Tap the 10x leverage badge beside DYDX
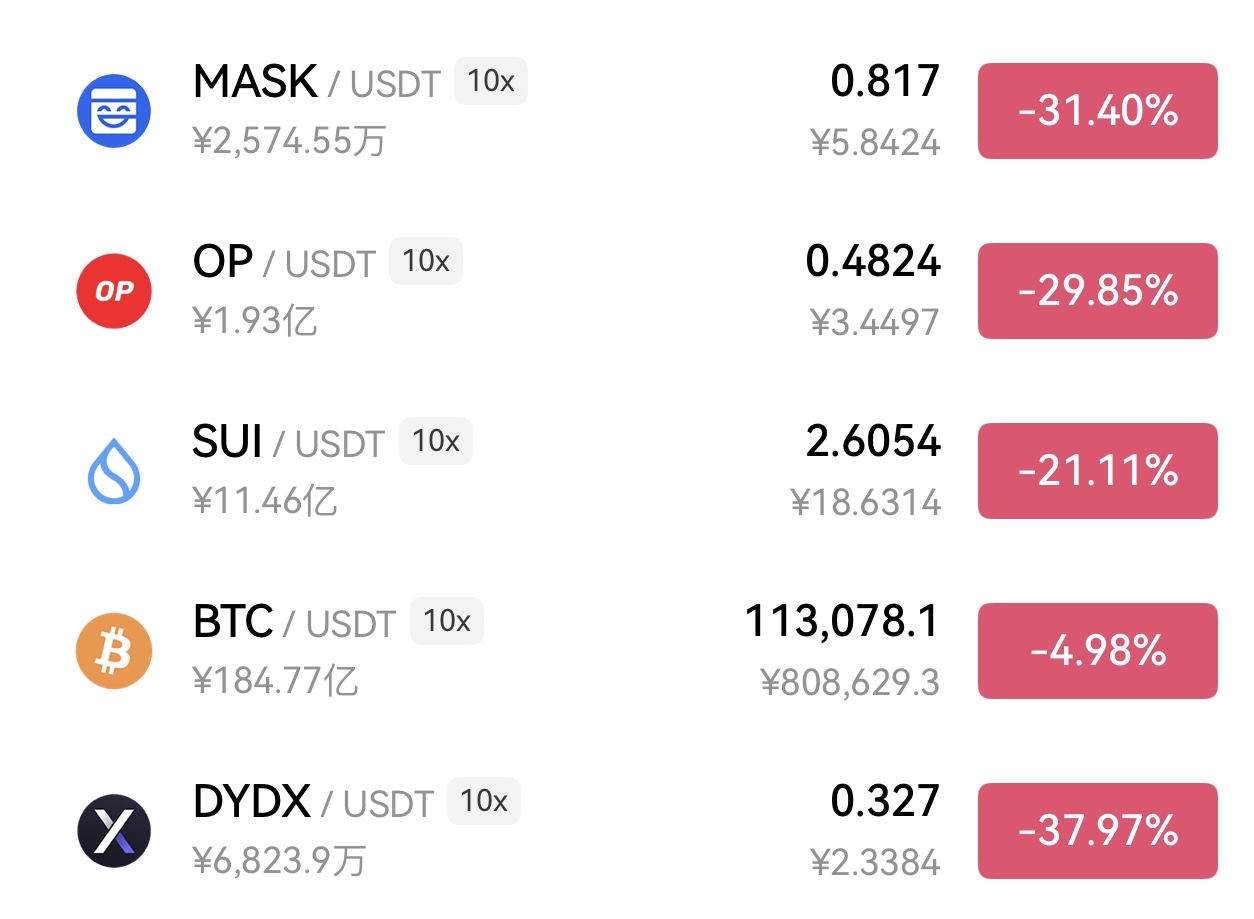 click(x=484, y=801)
